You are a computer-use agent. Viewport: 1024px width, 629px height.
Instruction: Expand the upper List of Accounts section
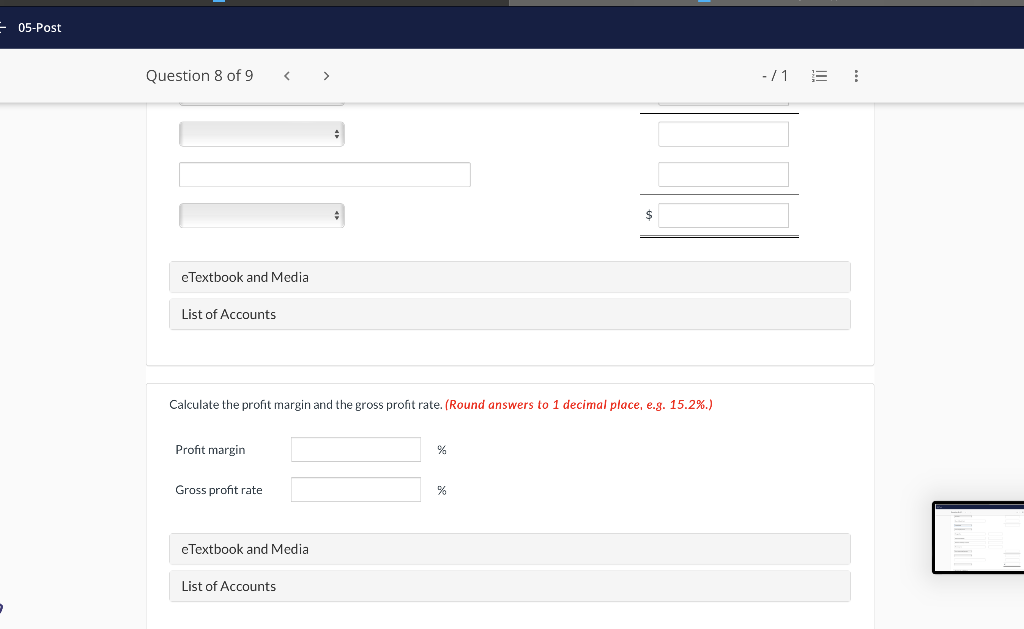[509, 314]
